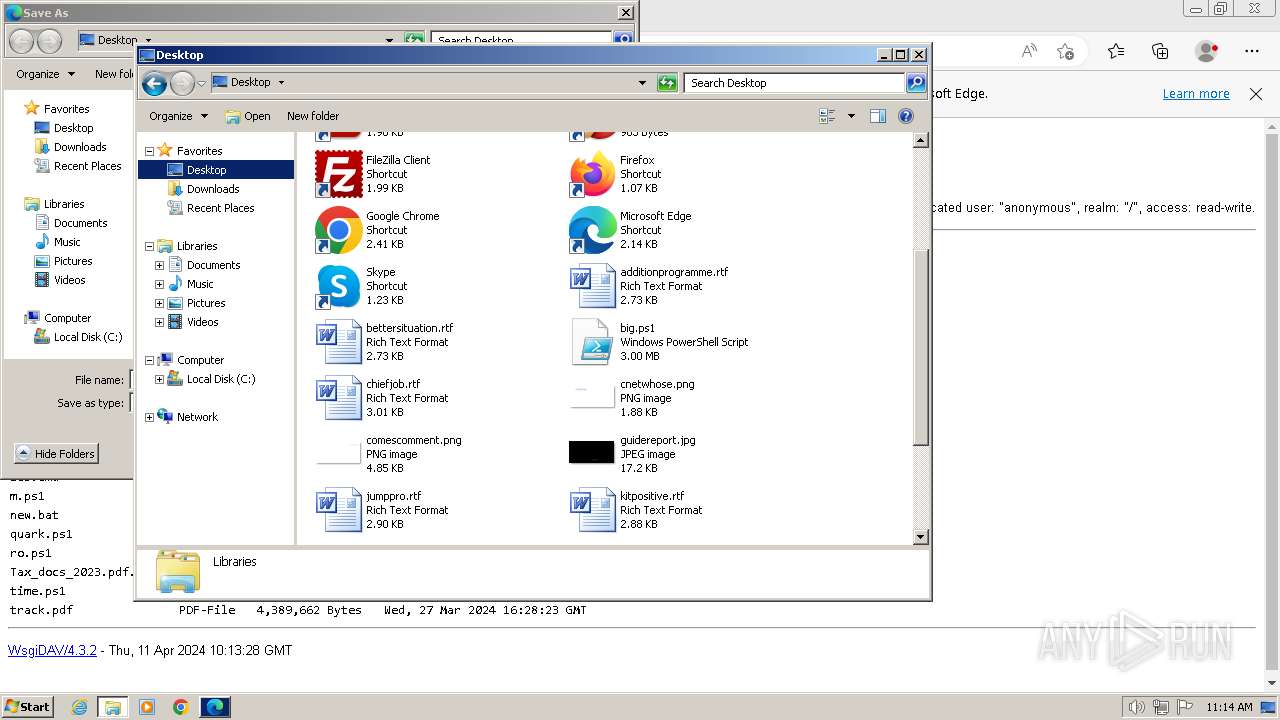Open the recent pages dropdown arrow
Image resolution: width=1280 pixels, height=720 pixels.
click(x=201, y=83)
